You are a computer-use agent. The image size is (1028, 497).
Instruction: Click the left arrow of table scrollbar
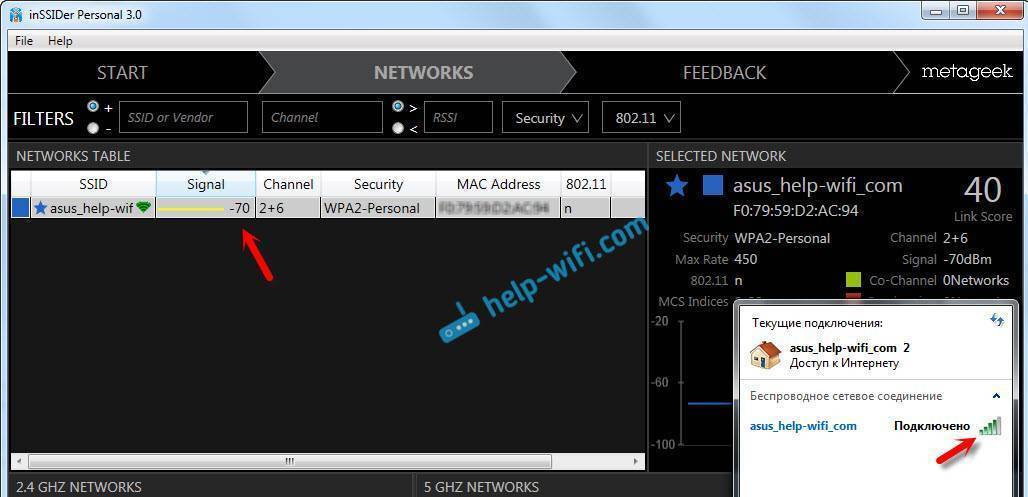click(x=18, y=462)
